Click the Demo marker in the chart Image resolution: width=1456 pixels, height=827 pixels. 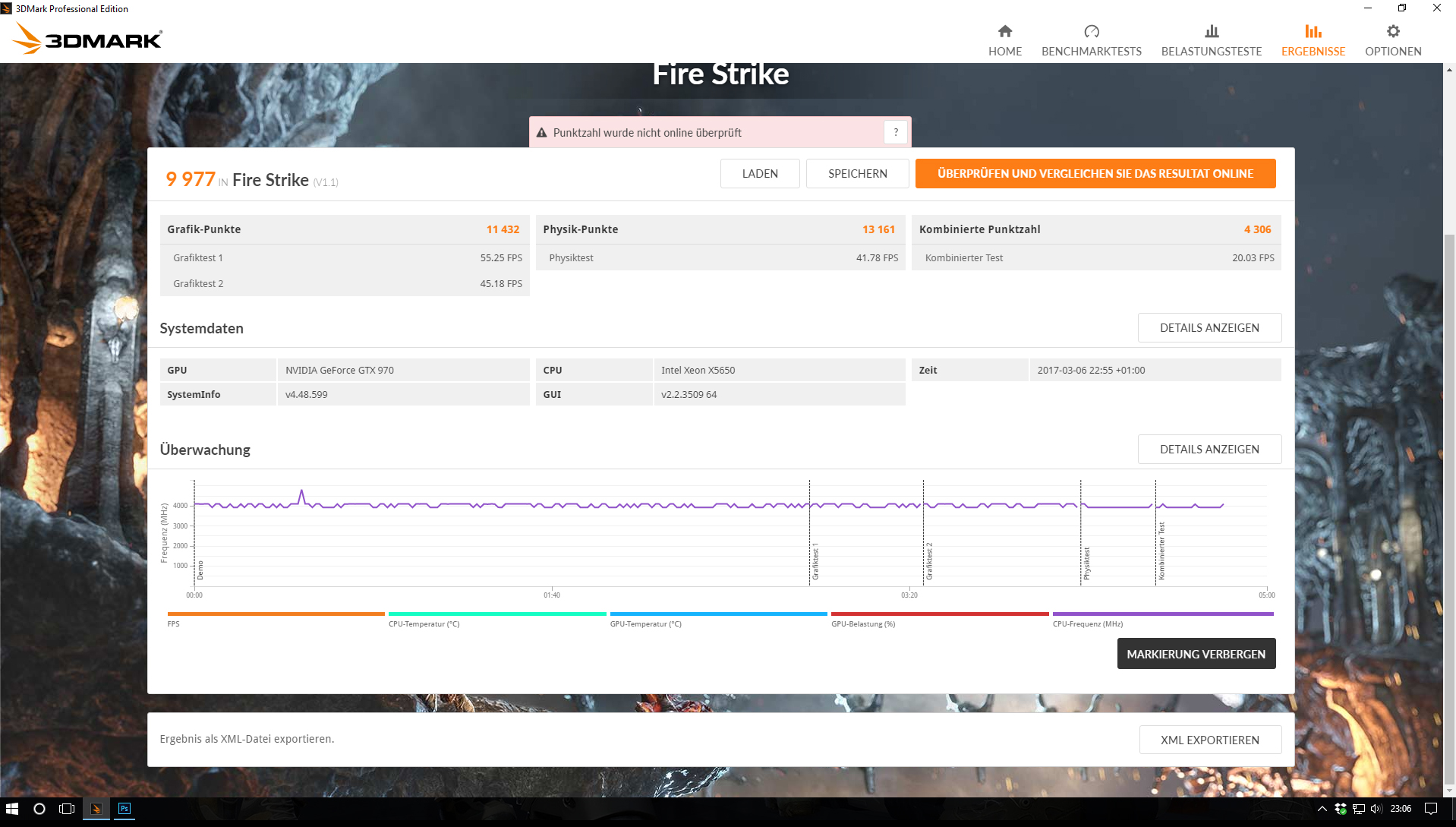pos(200,570)
